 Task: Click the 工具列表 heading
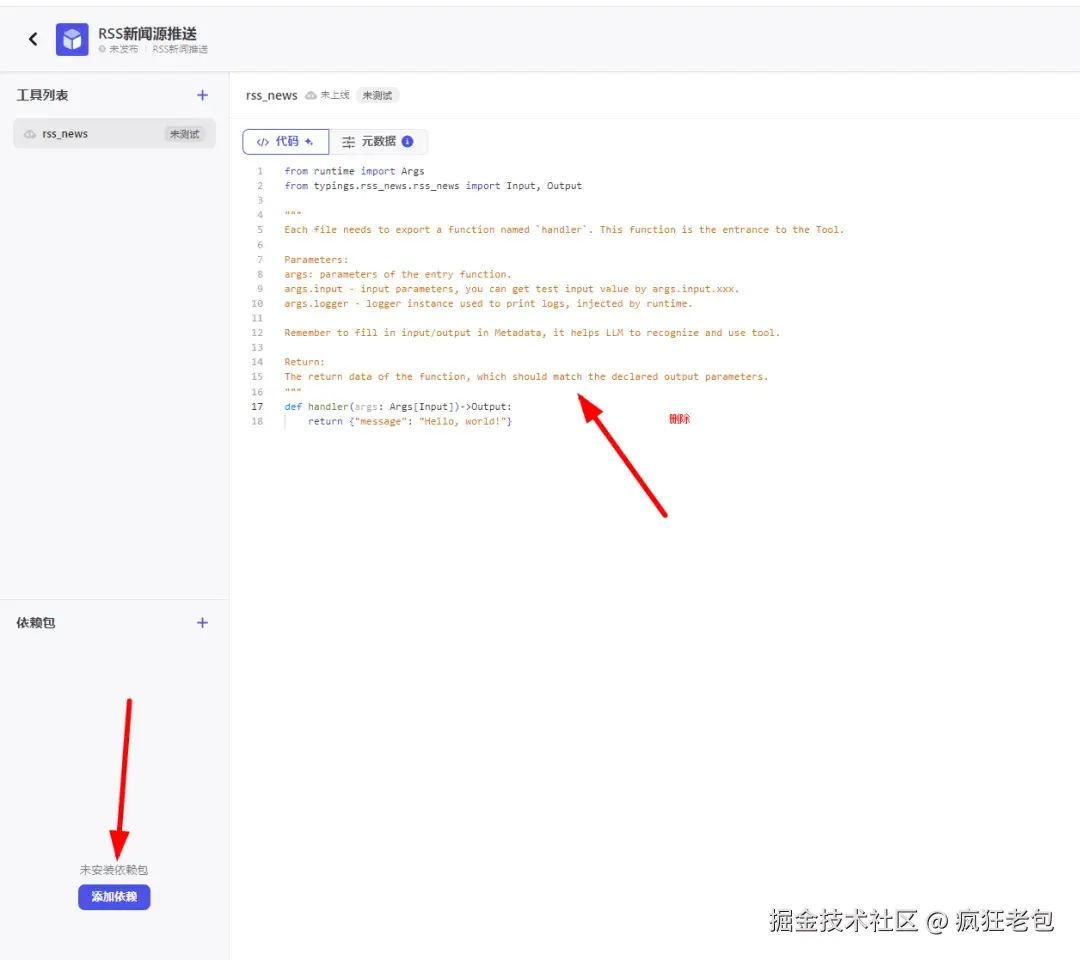click(x=42, y=95)
